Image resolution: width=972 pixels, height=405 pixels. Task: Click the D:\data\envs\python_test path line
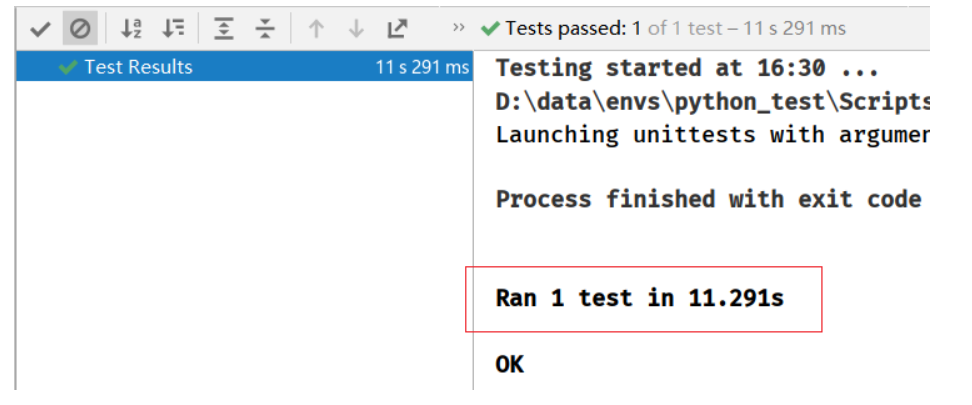click(x=713, y=101)
